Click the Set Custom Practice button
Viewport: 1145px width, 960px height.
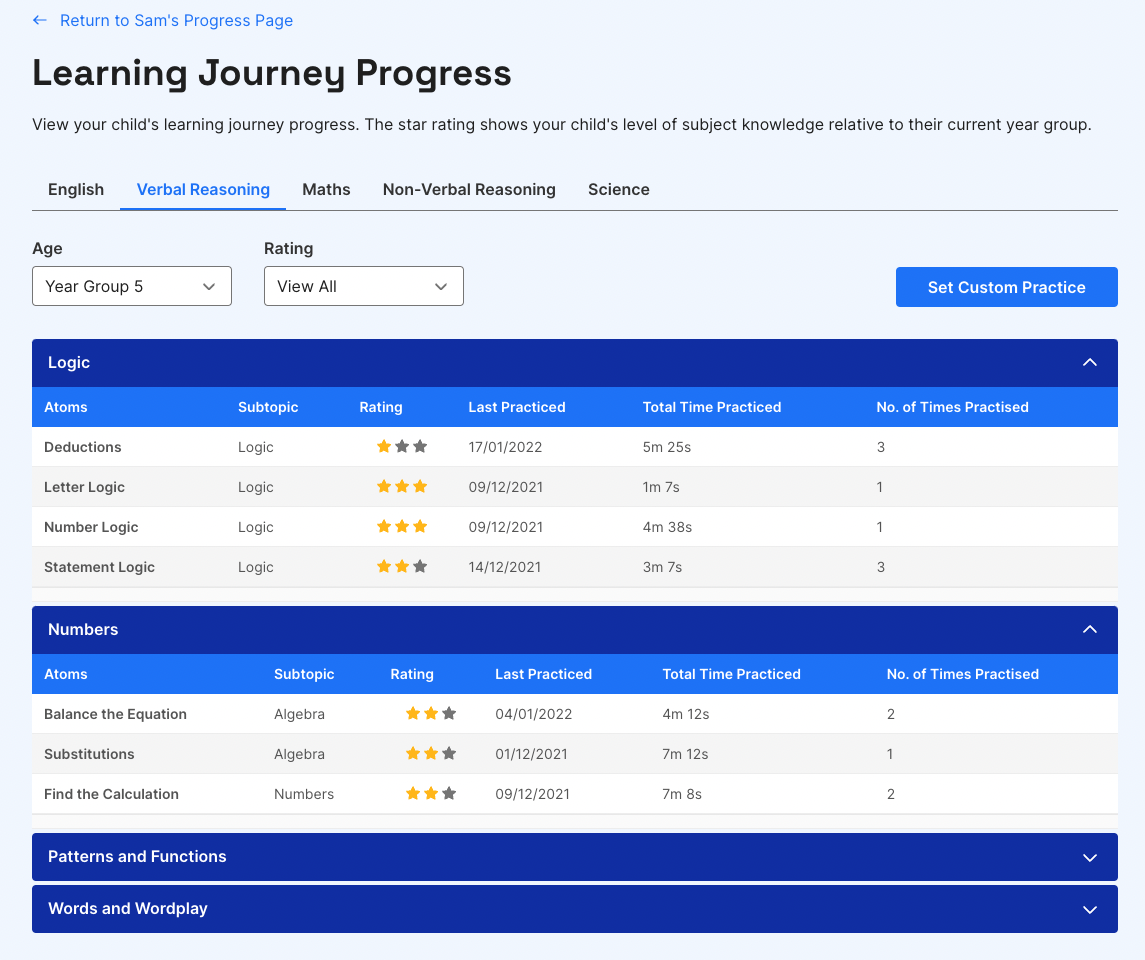tap(1006, 287)
